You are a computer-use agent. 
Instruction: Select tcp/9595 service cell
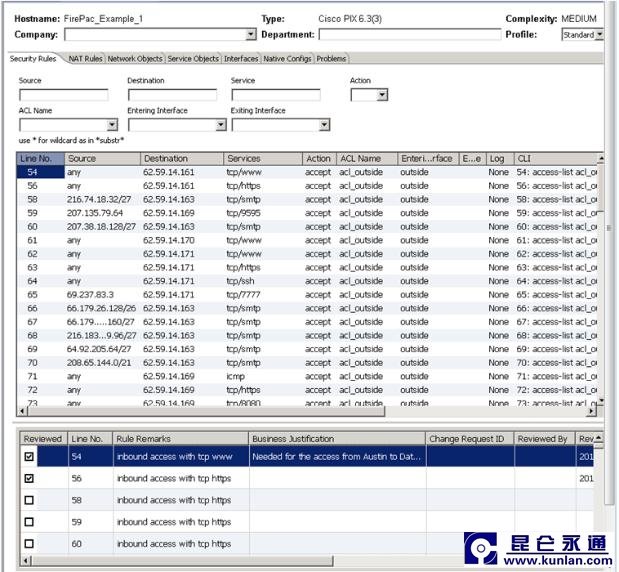[x=244, y=213]
